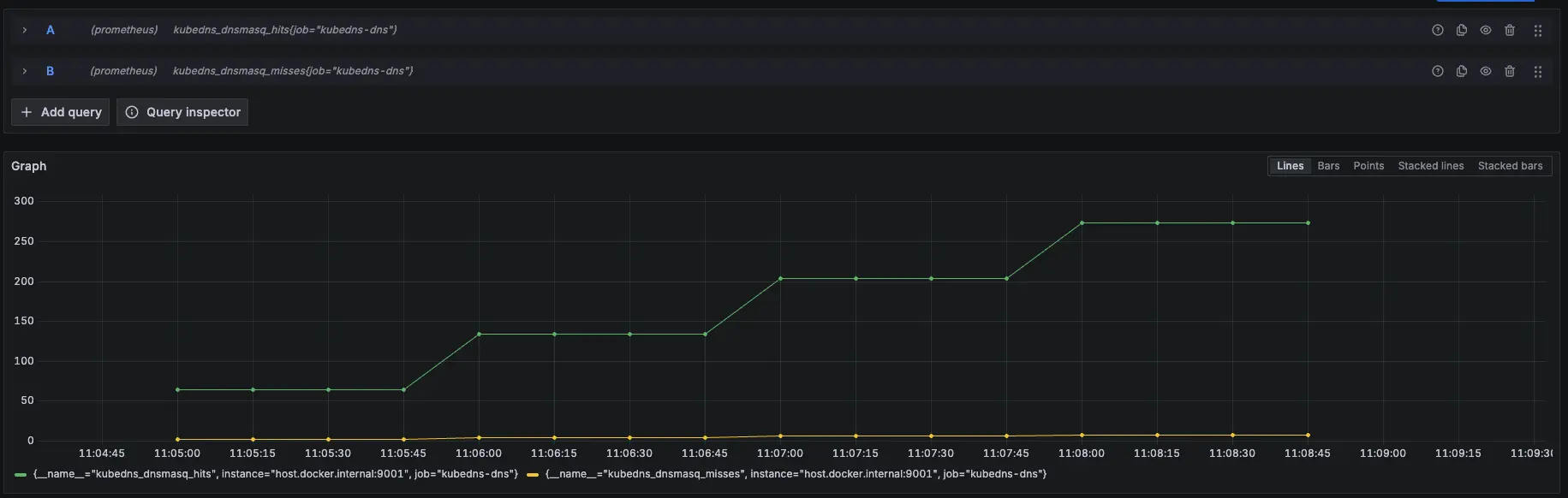Click drag handle of query B

(x=1537, y=72)
